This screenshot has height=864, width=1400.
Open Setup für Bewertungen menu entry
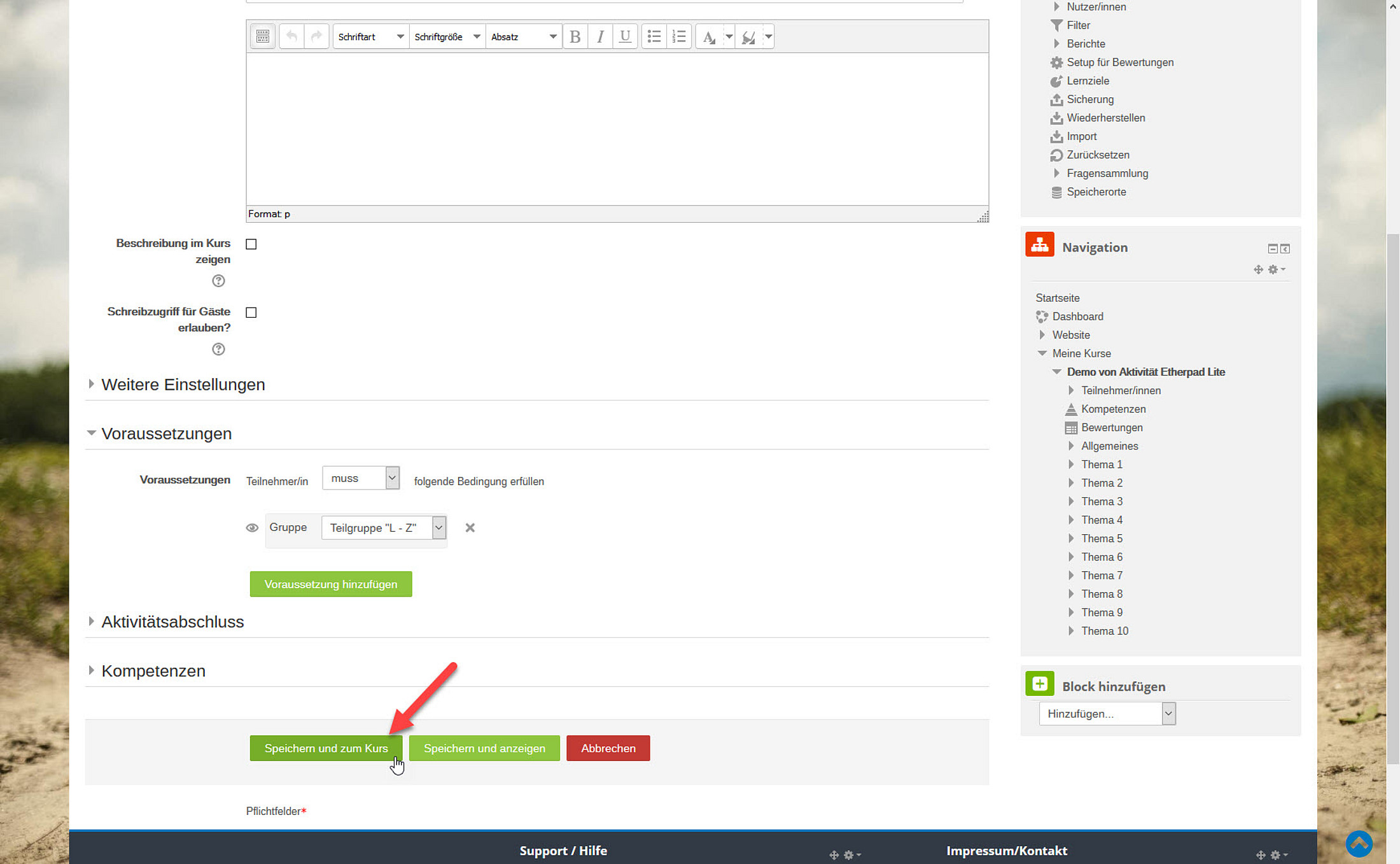pyautogui.click(x=1119, y=62)
